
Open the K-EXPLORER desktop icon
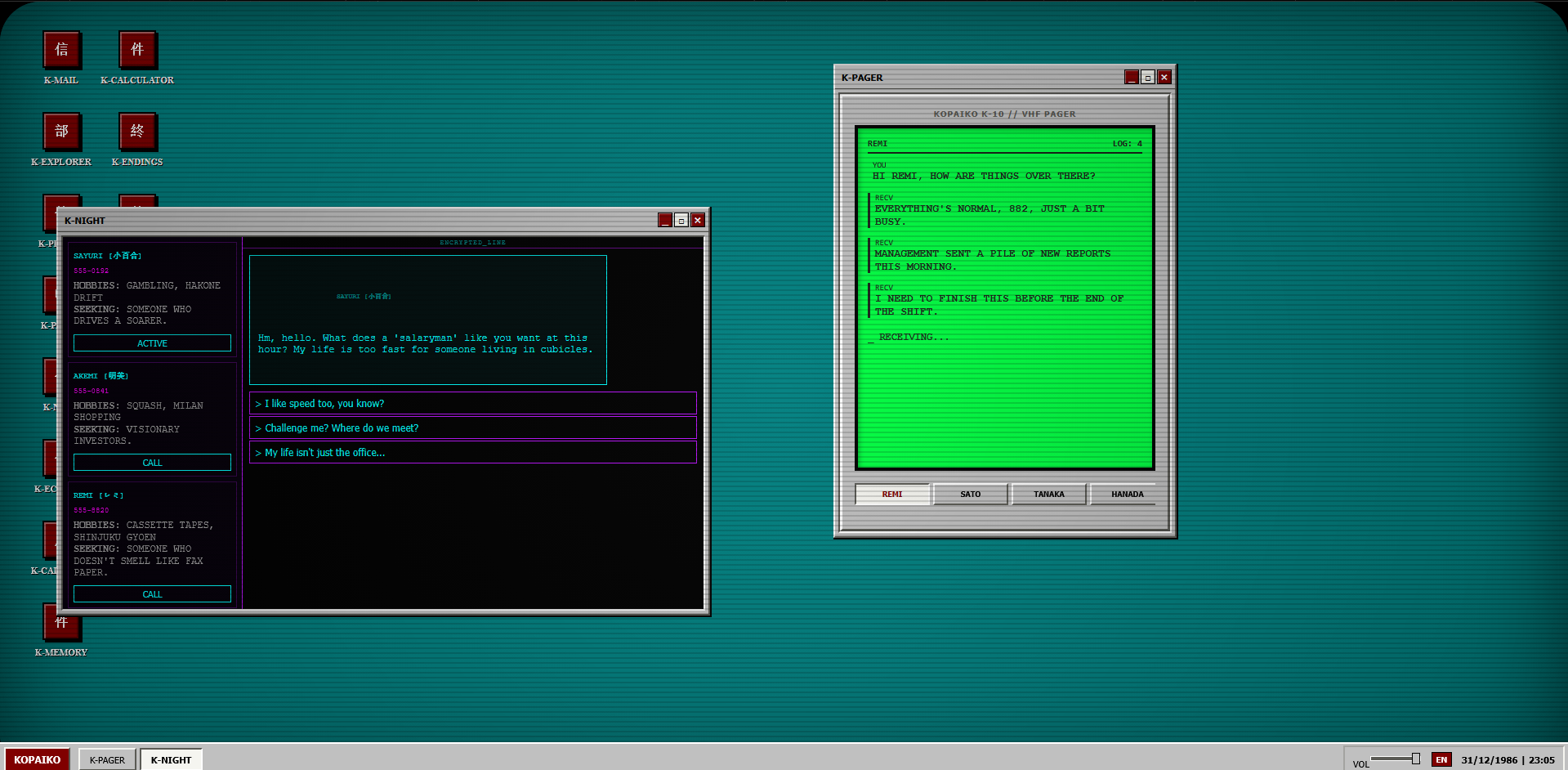pos(61,132)
